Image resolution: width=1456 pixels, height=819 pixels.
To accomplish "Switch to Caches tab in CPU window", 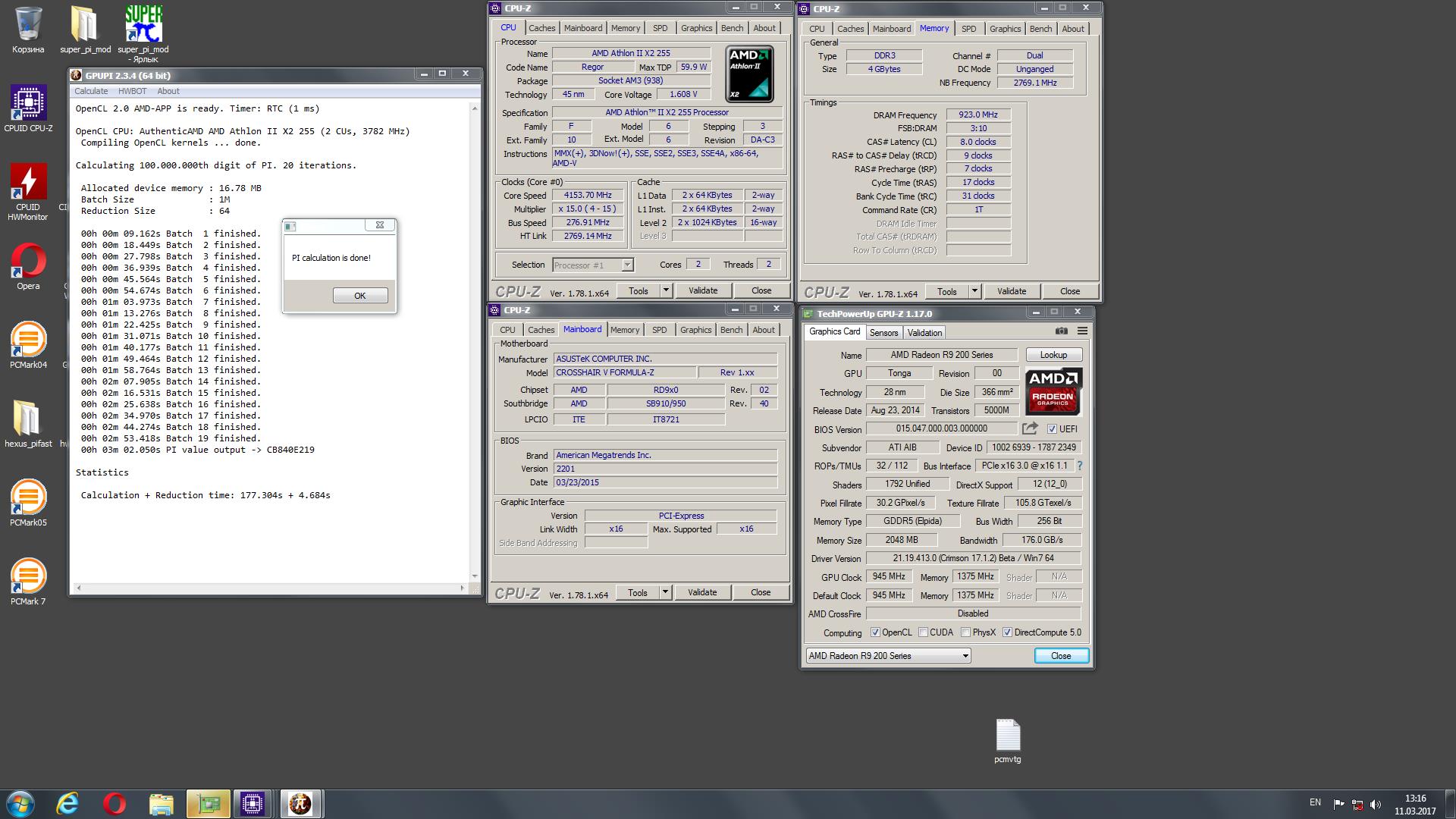I will [x=541, y=28].
